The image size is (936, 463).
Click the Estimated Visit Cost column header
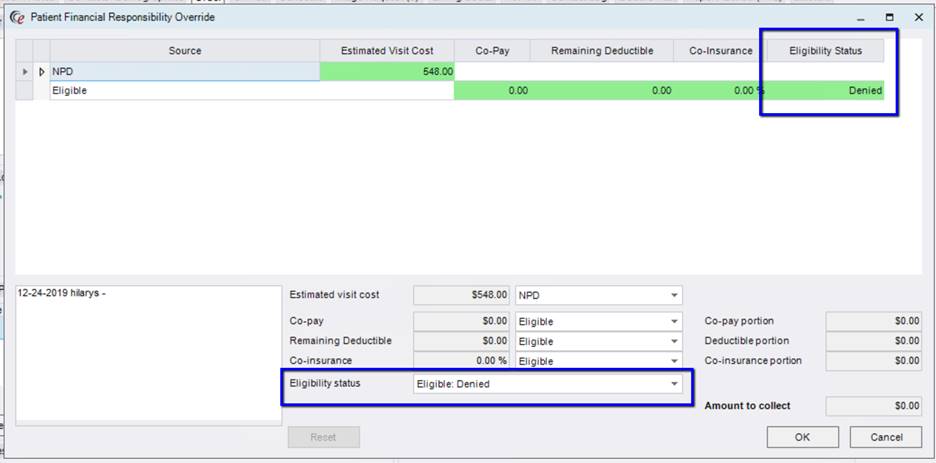coord(387,51)
